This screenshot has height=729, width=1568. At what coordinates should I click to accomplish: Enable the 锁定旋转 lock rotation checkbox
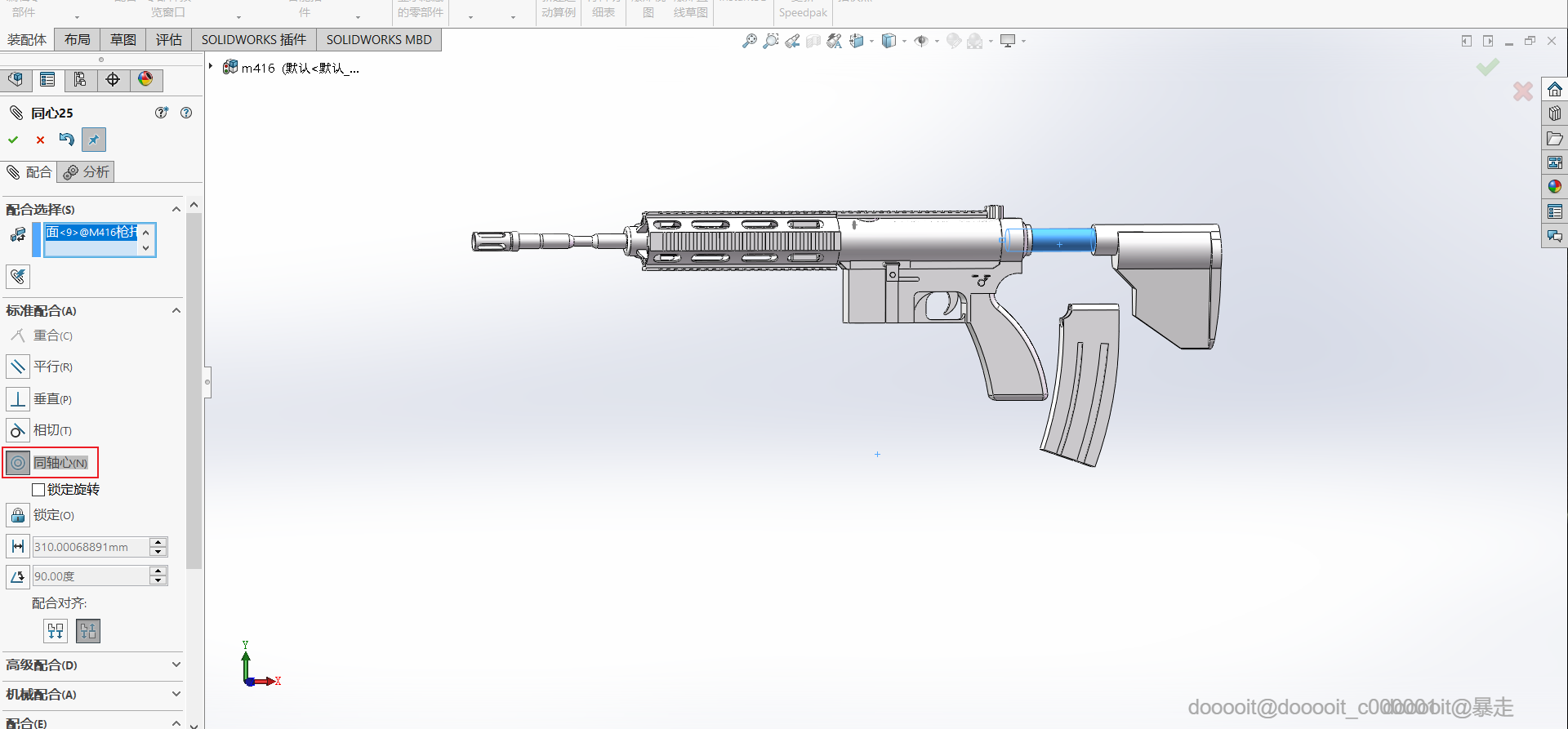click(38, 490)
